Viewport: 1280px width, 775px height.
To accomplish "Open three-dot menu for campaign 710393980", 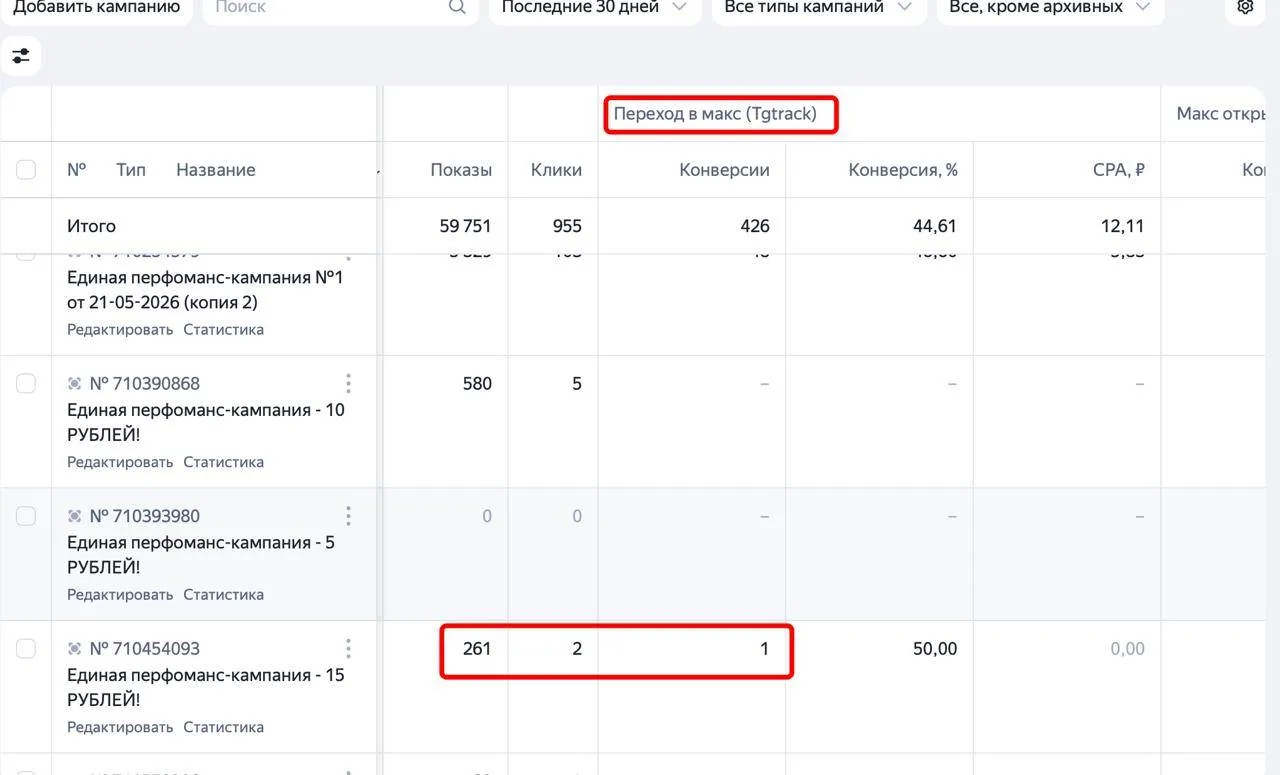I will click(x=348, y=516).
